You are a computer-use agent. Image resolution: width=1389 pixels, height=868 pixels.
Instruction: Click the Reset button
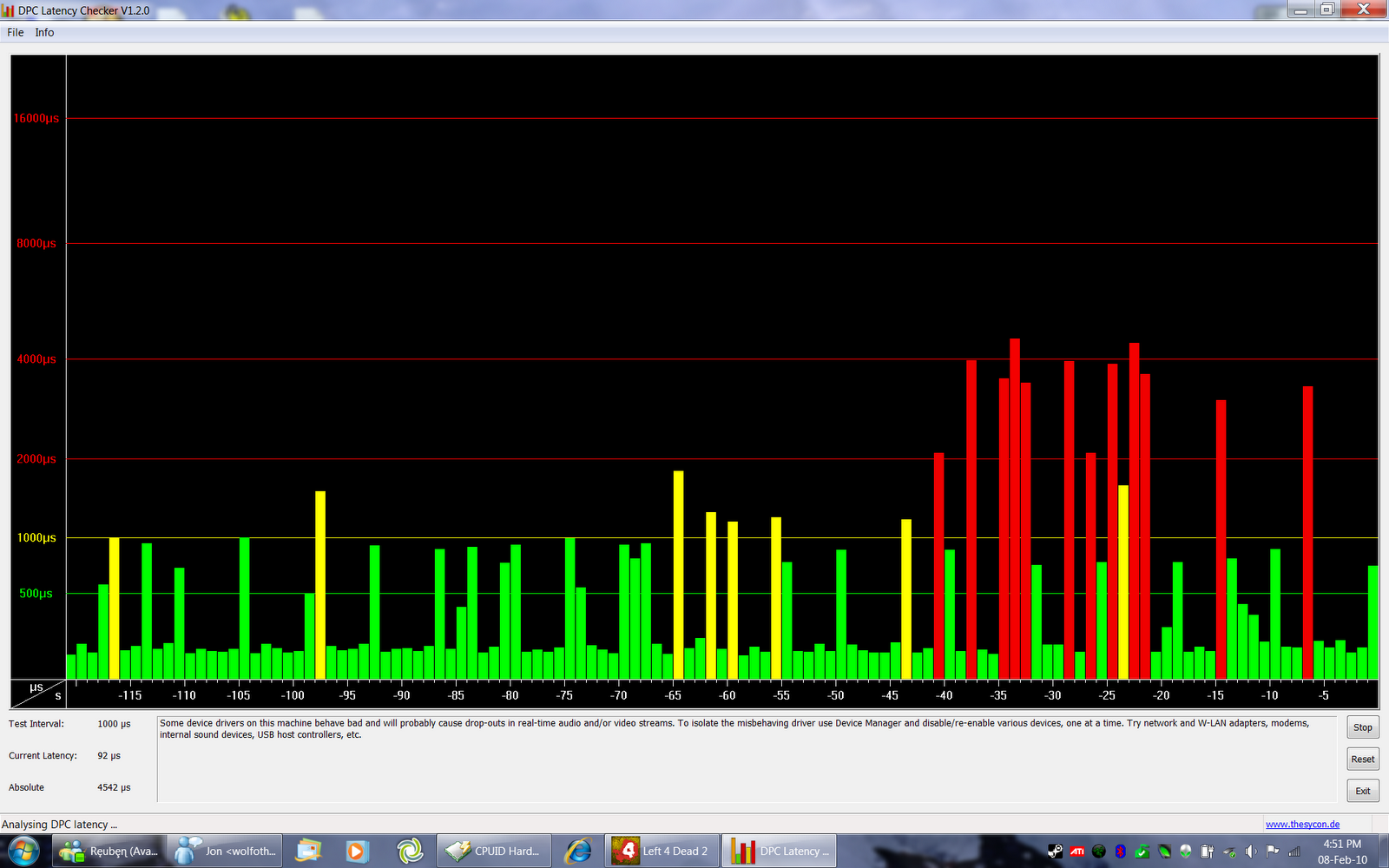(1363, 759)
